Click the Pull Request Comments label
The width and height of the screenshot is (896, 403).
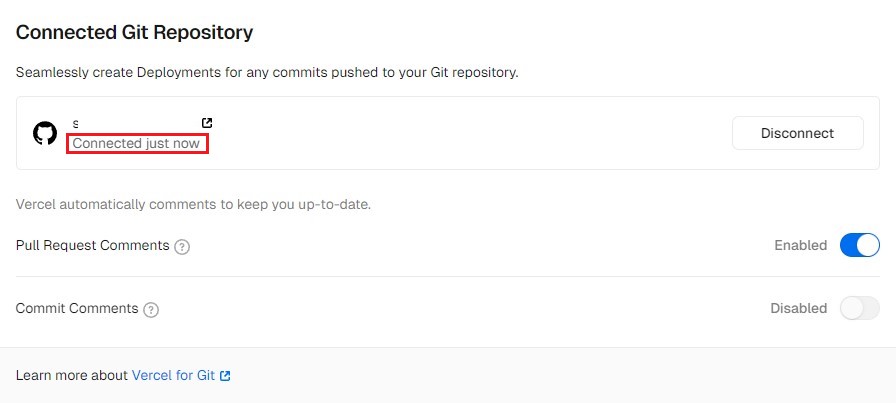(92, 245)
